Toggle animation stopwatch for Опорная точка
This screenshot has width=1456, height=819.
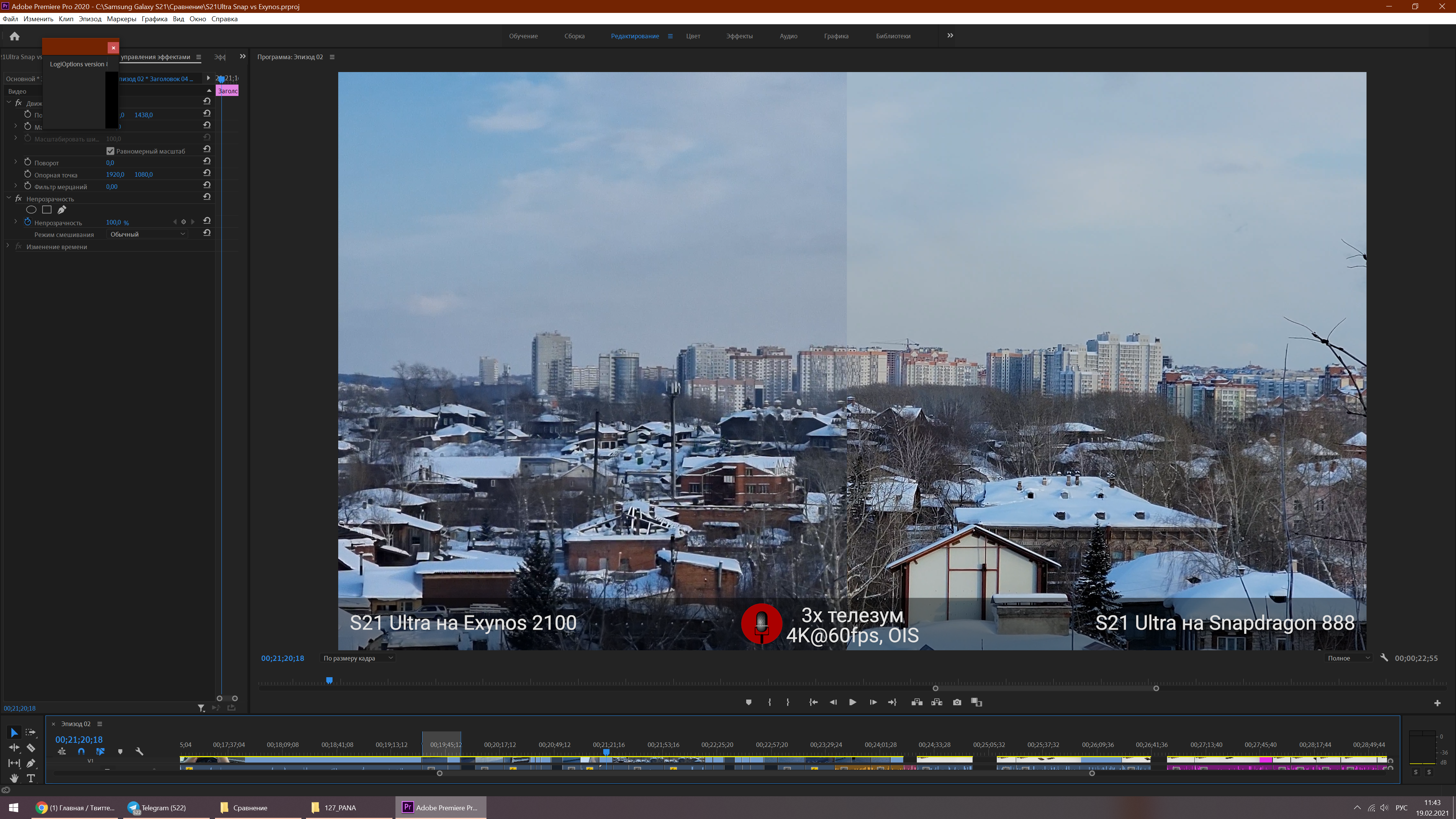tap(27, 174)
